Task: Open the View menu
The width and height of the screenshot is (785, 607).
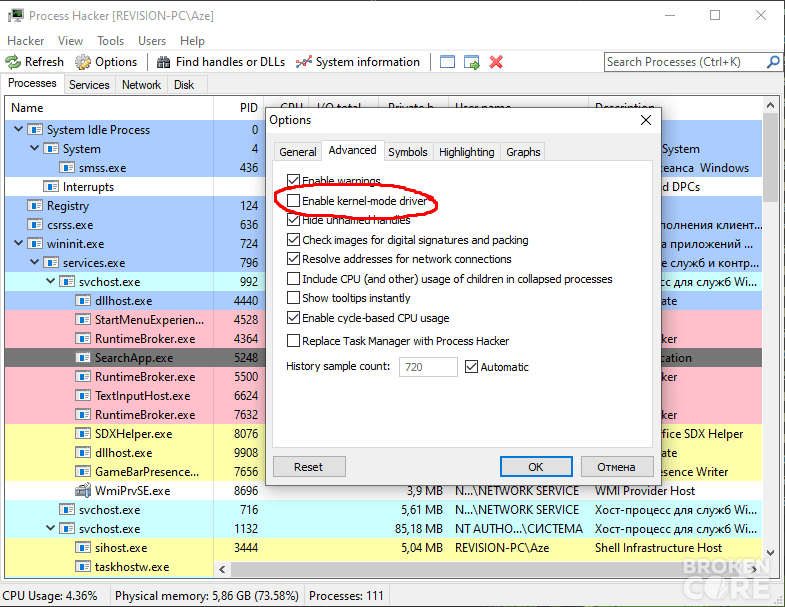Action: (x=70, y=41)
